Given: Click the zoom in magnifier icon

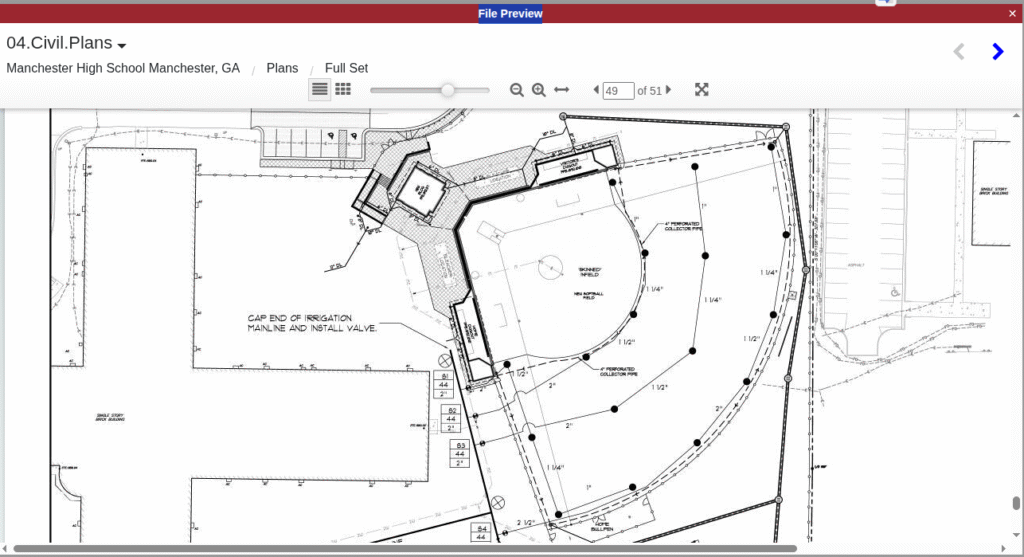Looking at the screenshot, I should [539, 90].
